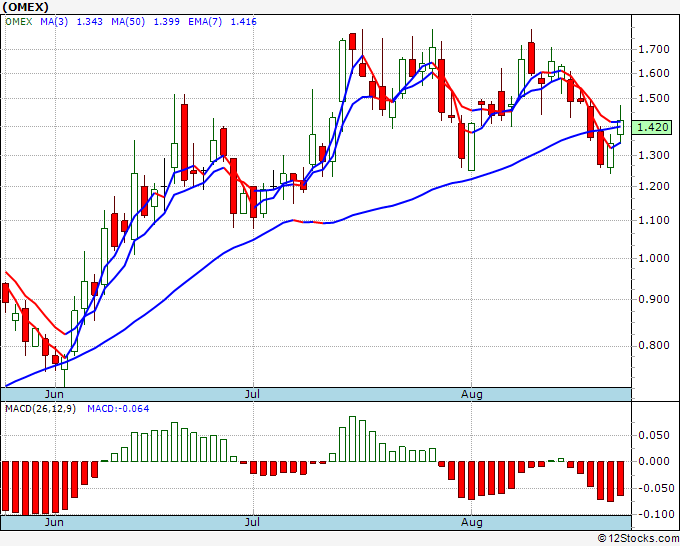Select the MA(50) indicator label

pyautogui.click(x=128, y=22)
